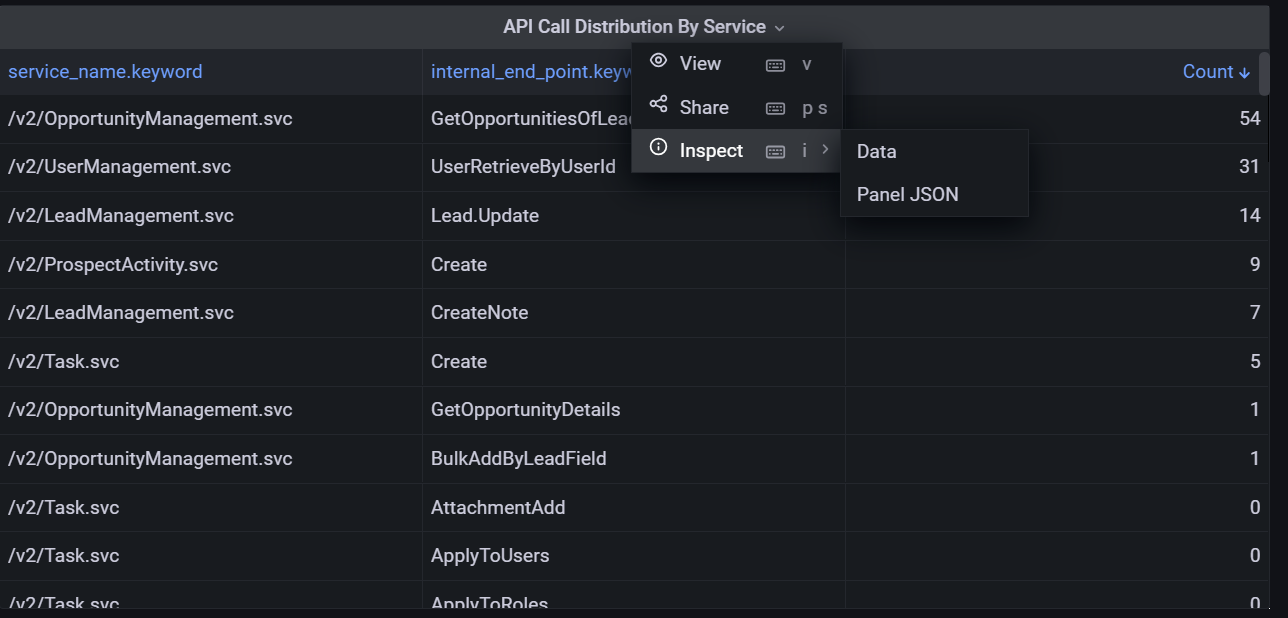Click the Inspect info circle icon
Screen dimensions: 1288x618
(x=658, y=149)
